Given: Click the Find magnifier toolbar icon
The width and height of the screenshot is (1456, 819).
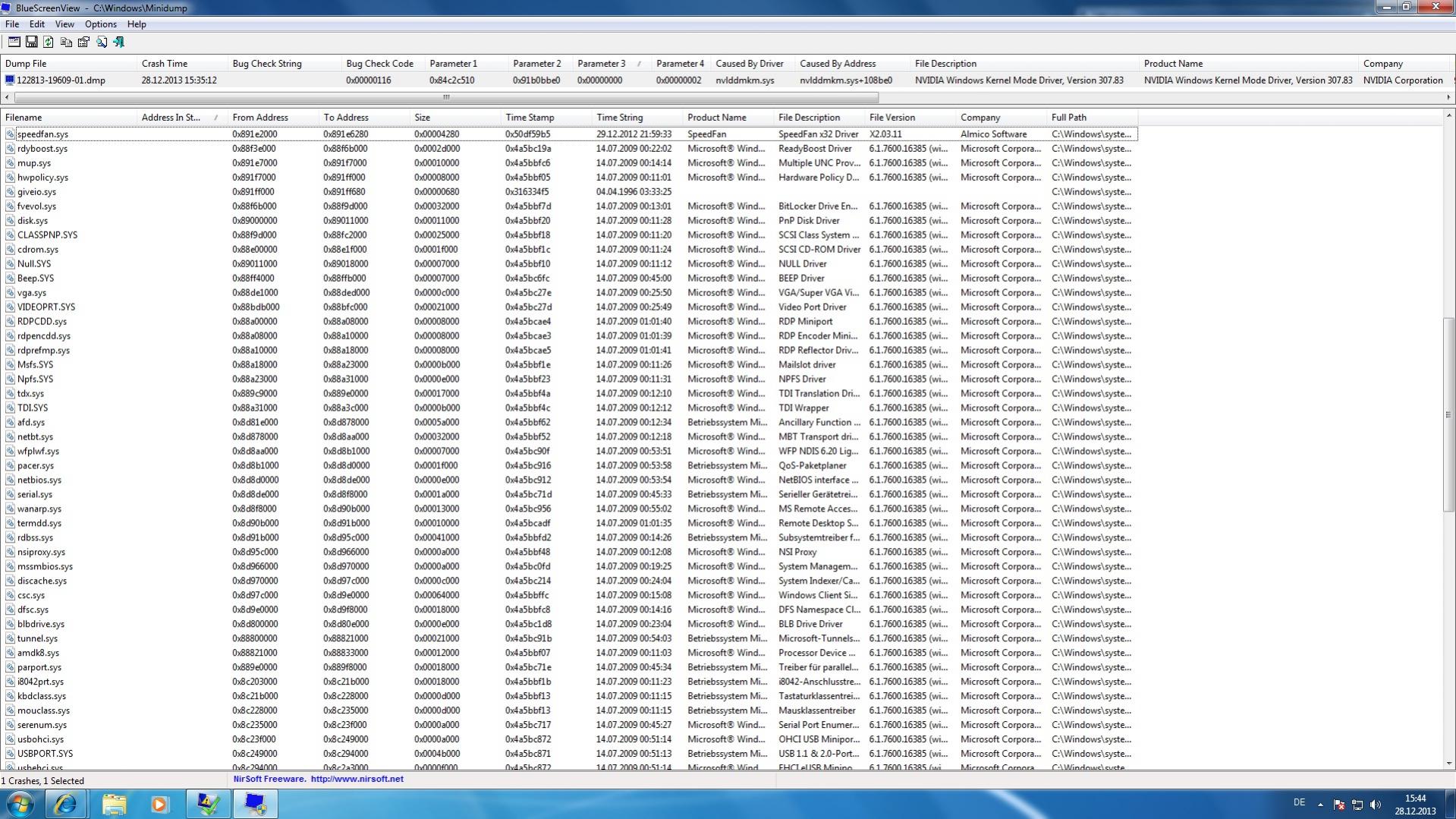Looking at the screenshot, I should [x=102, y=42].
